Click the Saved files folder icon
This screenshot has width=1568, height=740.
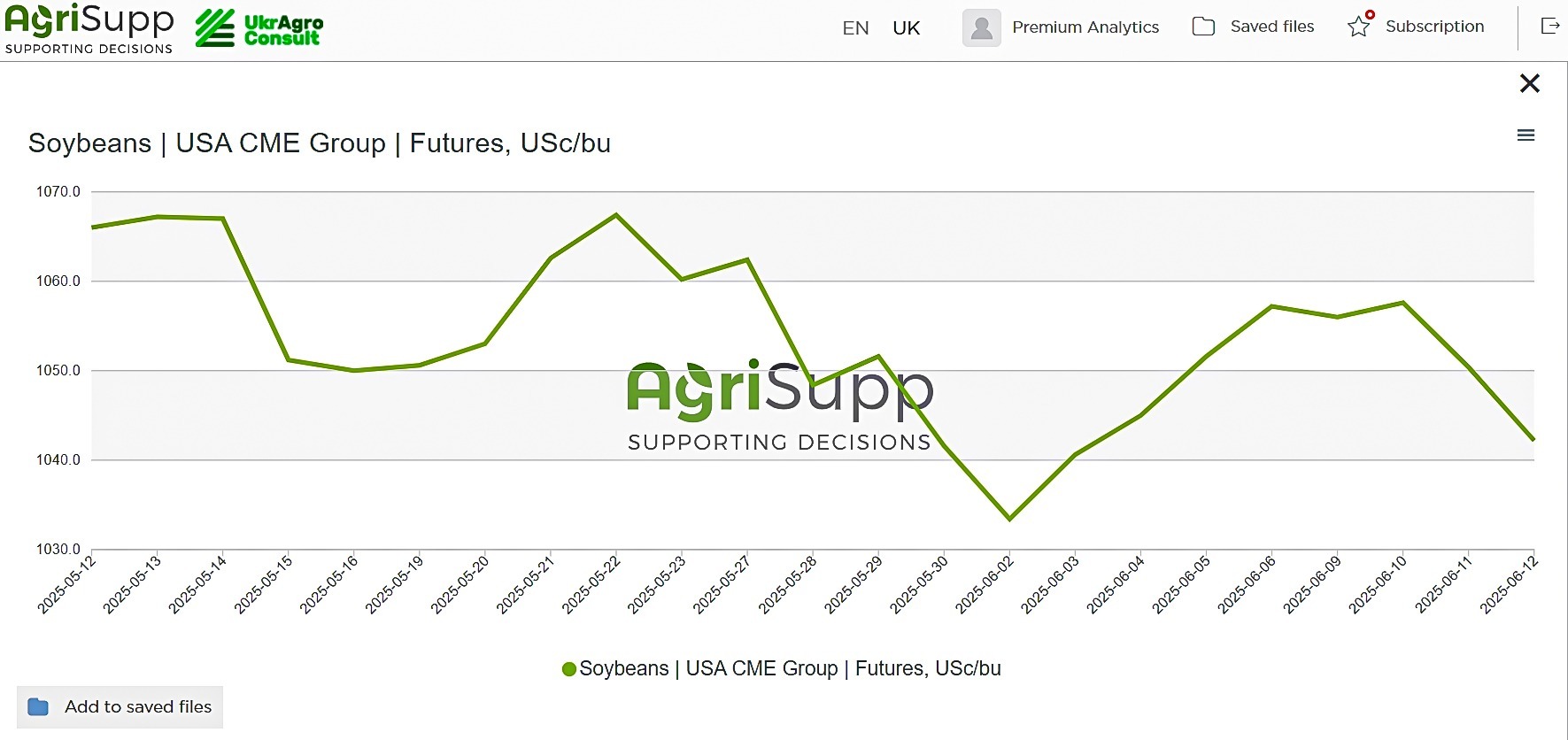click(x=1203, y=27)
